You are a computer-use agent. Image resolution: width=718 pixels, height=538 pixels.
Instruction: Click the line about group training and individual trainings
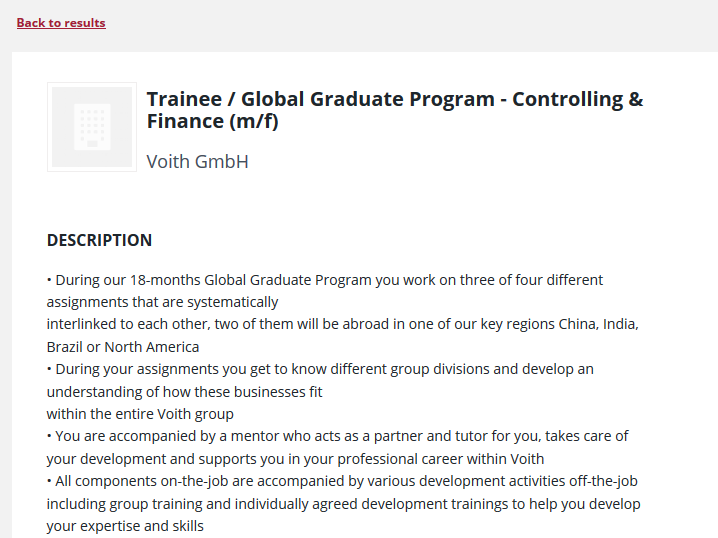343,504
